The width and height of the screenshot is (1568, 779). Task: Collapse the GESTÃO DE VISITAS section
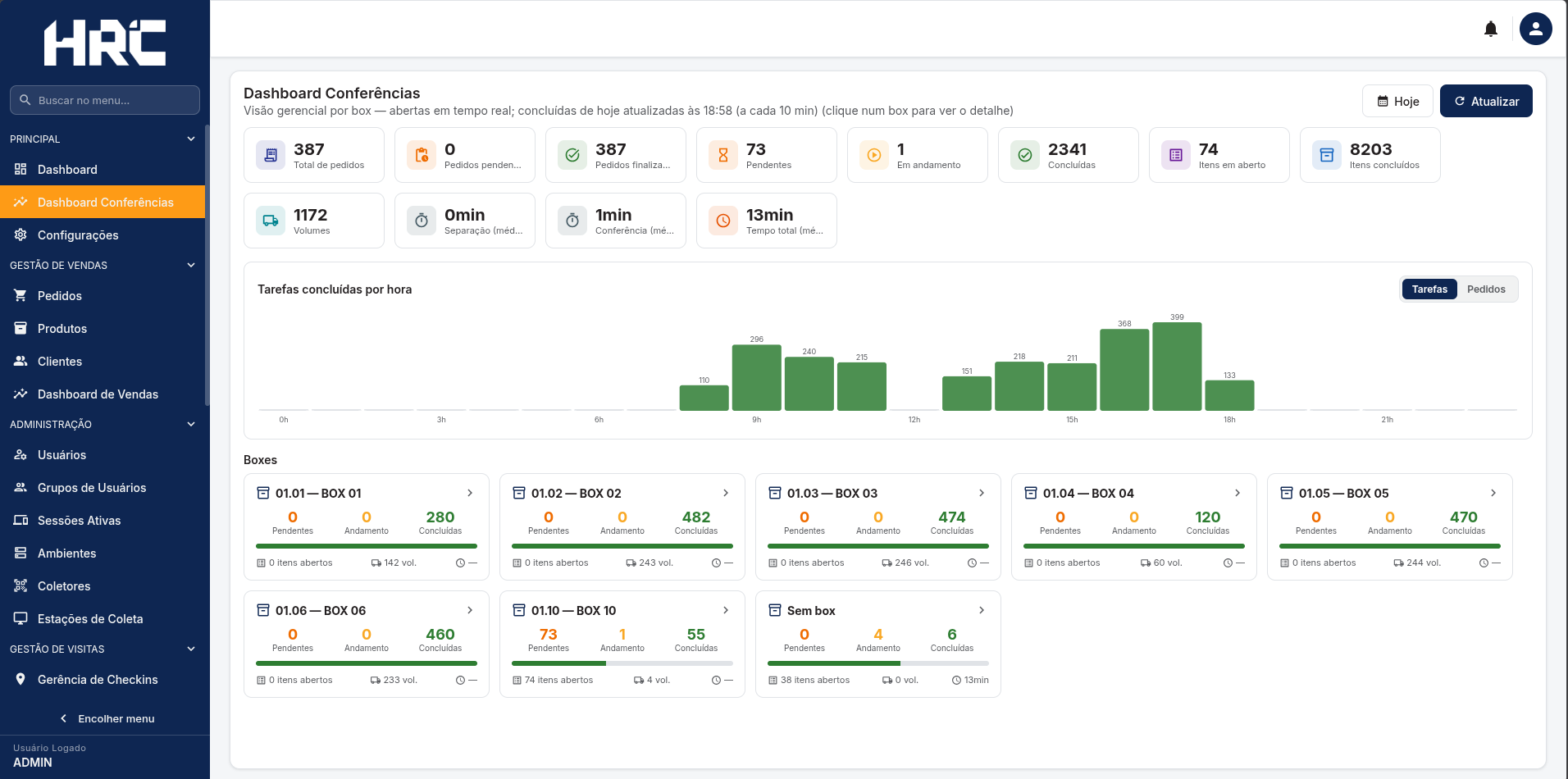[191, 649]
